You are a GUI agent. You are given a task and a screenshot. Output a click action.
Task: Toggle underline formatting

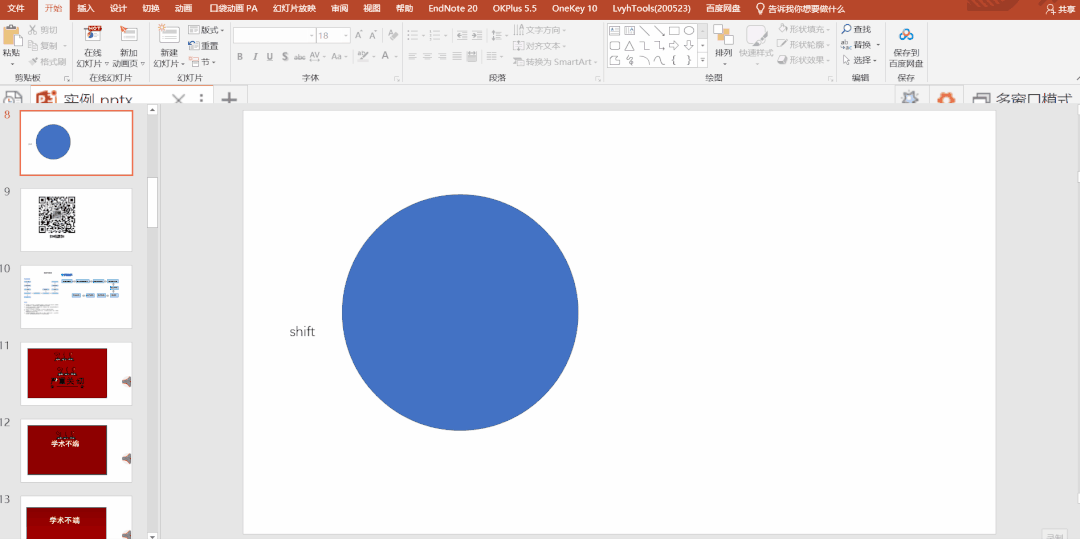pos(270,57)
